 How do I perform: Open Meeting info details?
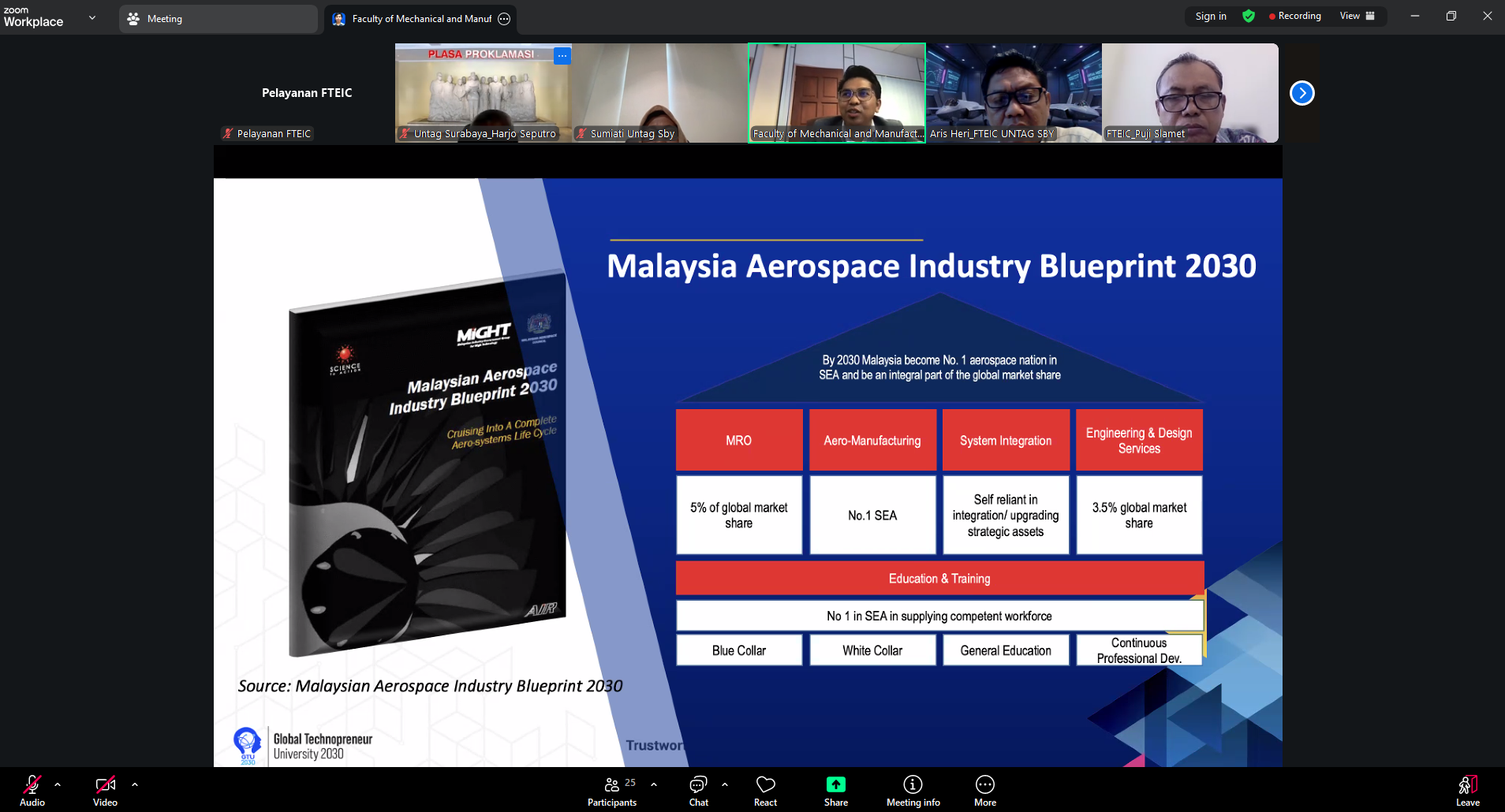tap(913, 790)
